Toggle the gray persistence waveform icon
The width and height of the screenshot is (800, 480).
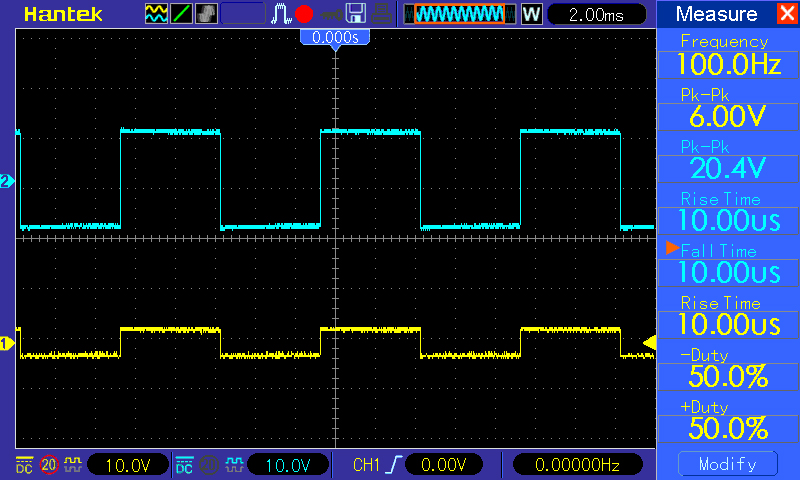[206, 14]
